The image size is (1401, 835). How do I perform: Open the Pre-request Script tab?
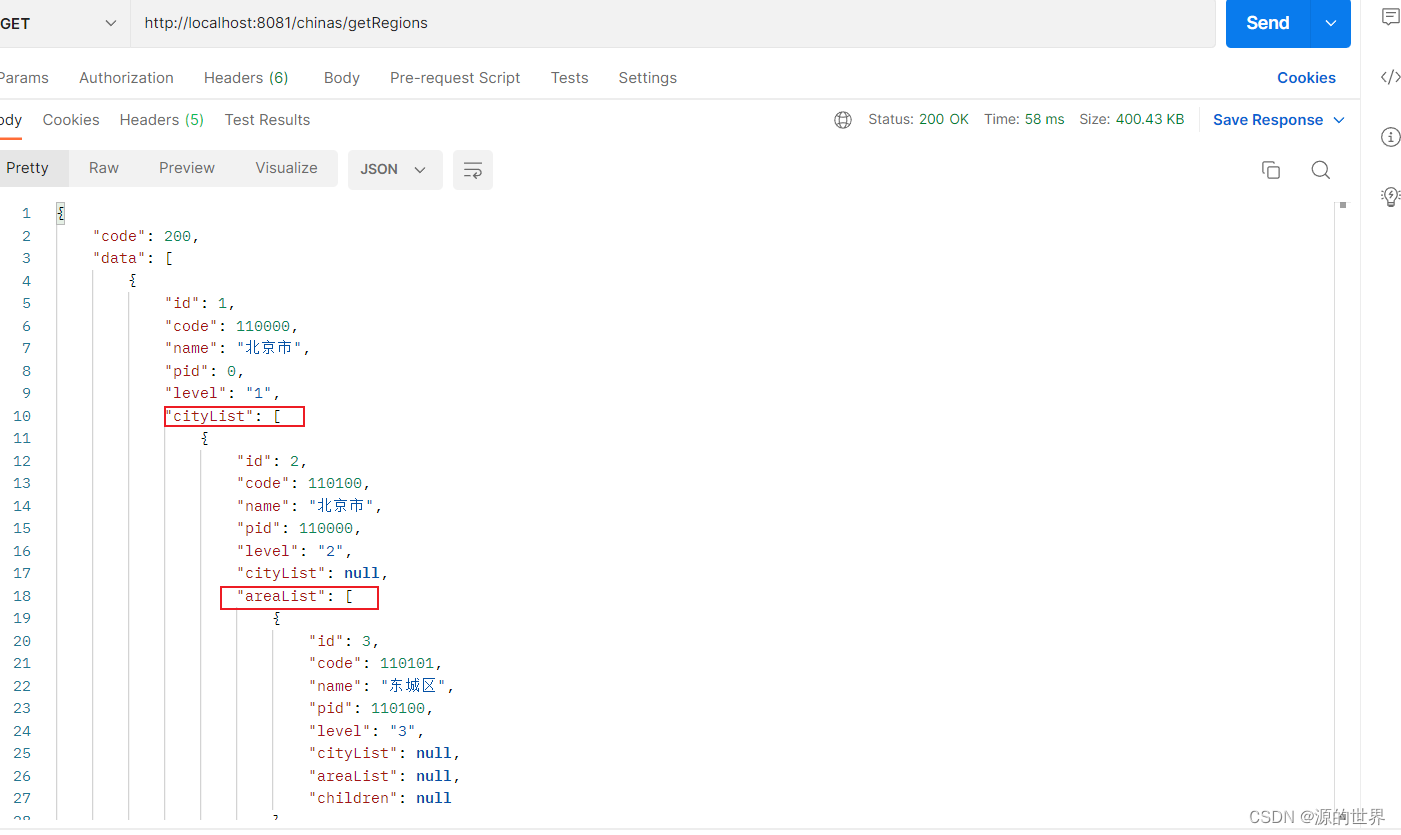455,78
